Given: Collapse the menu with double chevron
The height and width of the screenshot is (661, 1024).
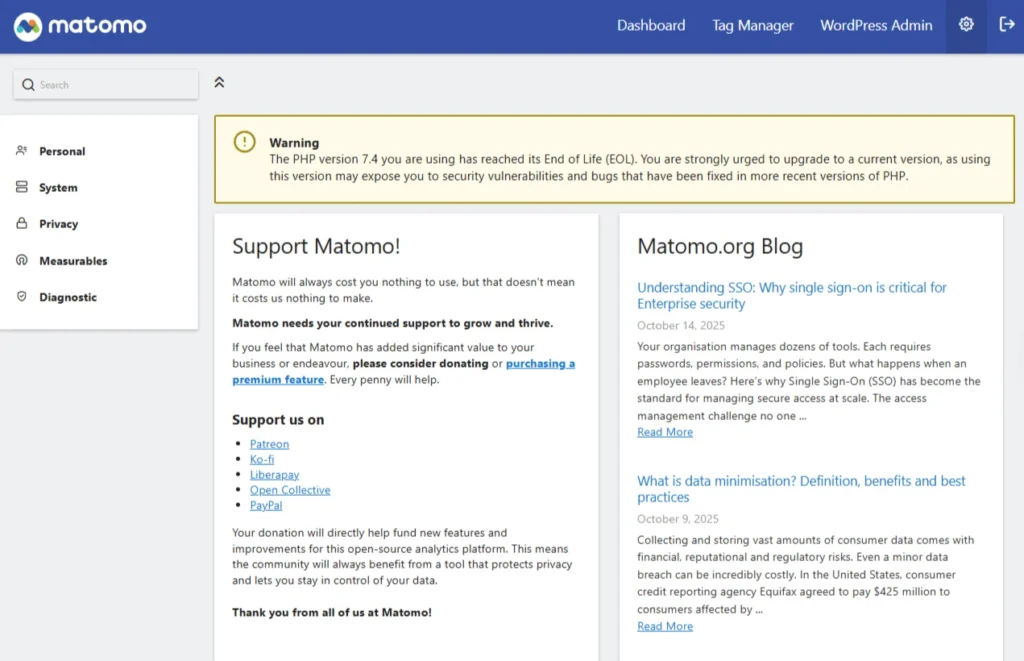Looking at the screenshot, I should (219, 82).
